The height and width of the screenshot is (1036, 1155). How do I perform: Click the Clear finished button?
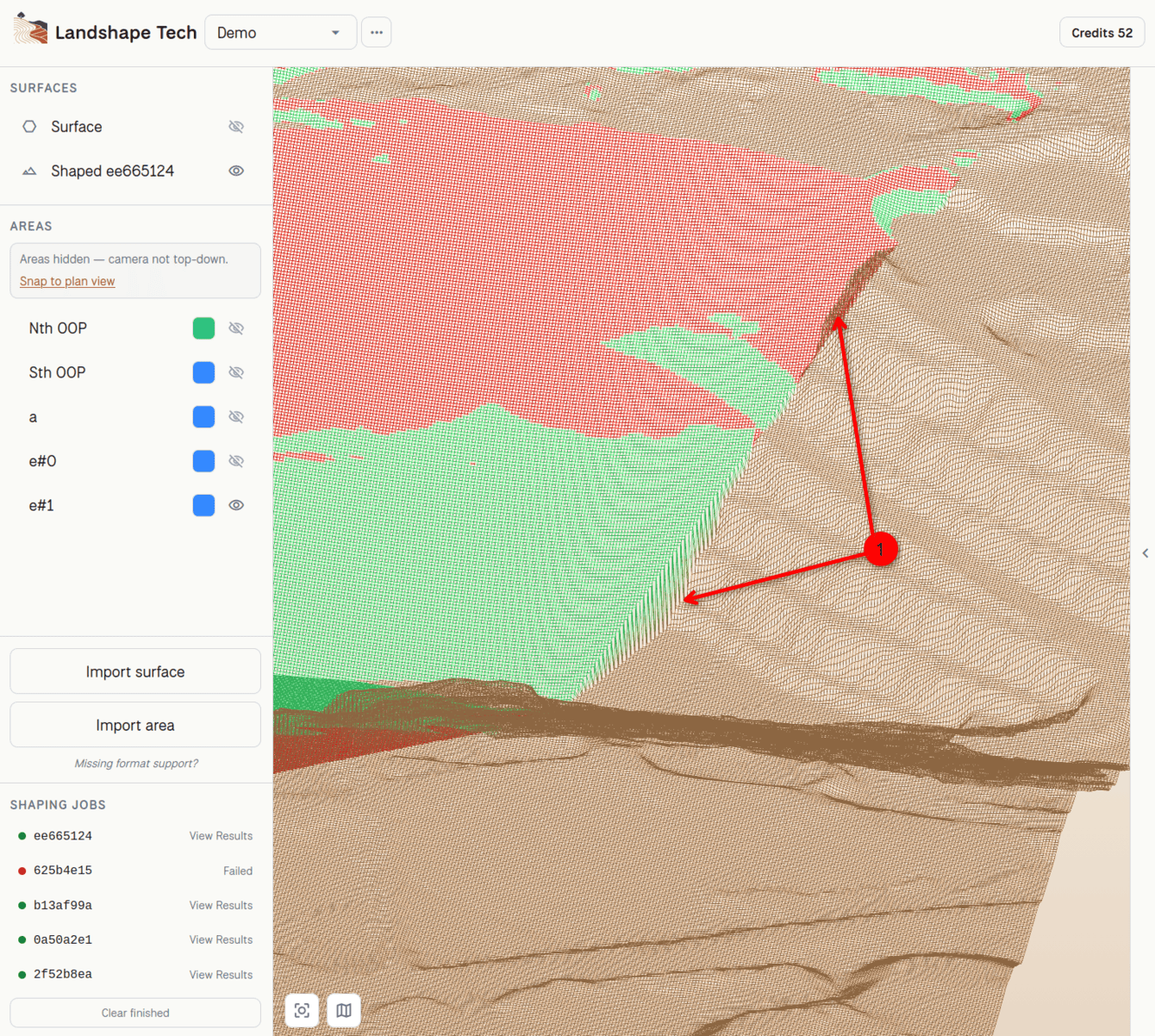coord(135,1013)
